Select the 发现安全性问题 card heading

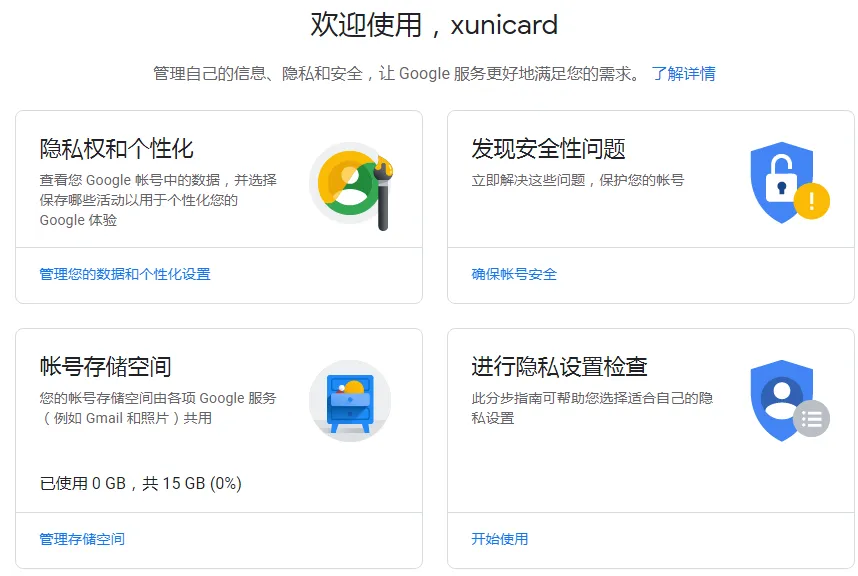(x=548, y=149)
